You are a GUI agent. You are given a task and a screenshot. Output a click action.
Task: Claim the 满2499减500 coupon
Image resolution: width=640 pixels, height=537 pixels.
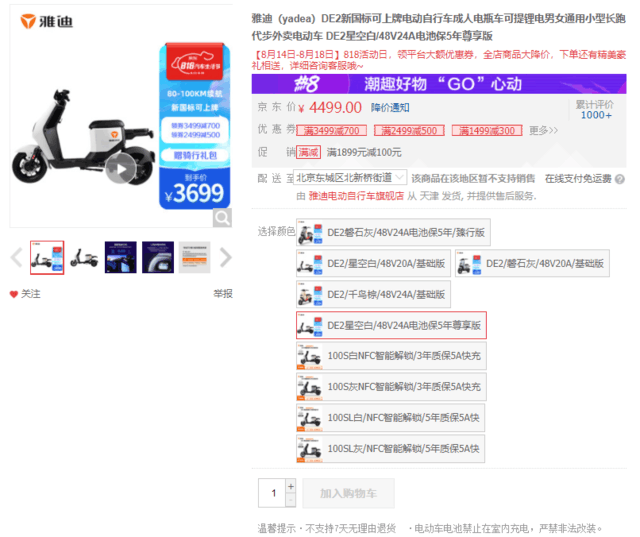pos(409,131)
